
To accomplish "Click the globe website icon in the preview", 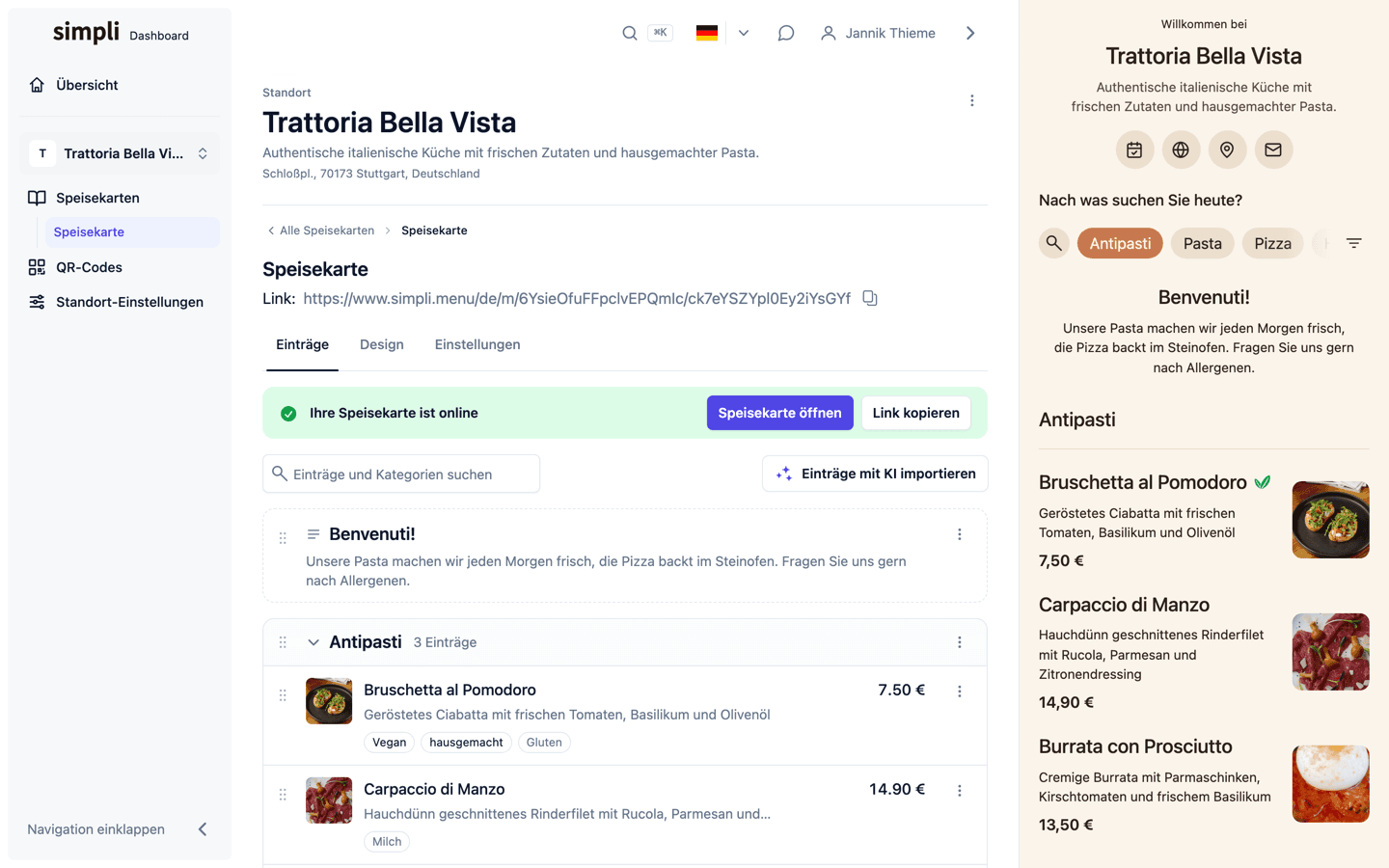I will pyautogui.click(x=1181, y=149).
